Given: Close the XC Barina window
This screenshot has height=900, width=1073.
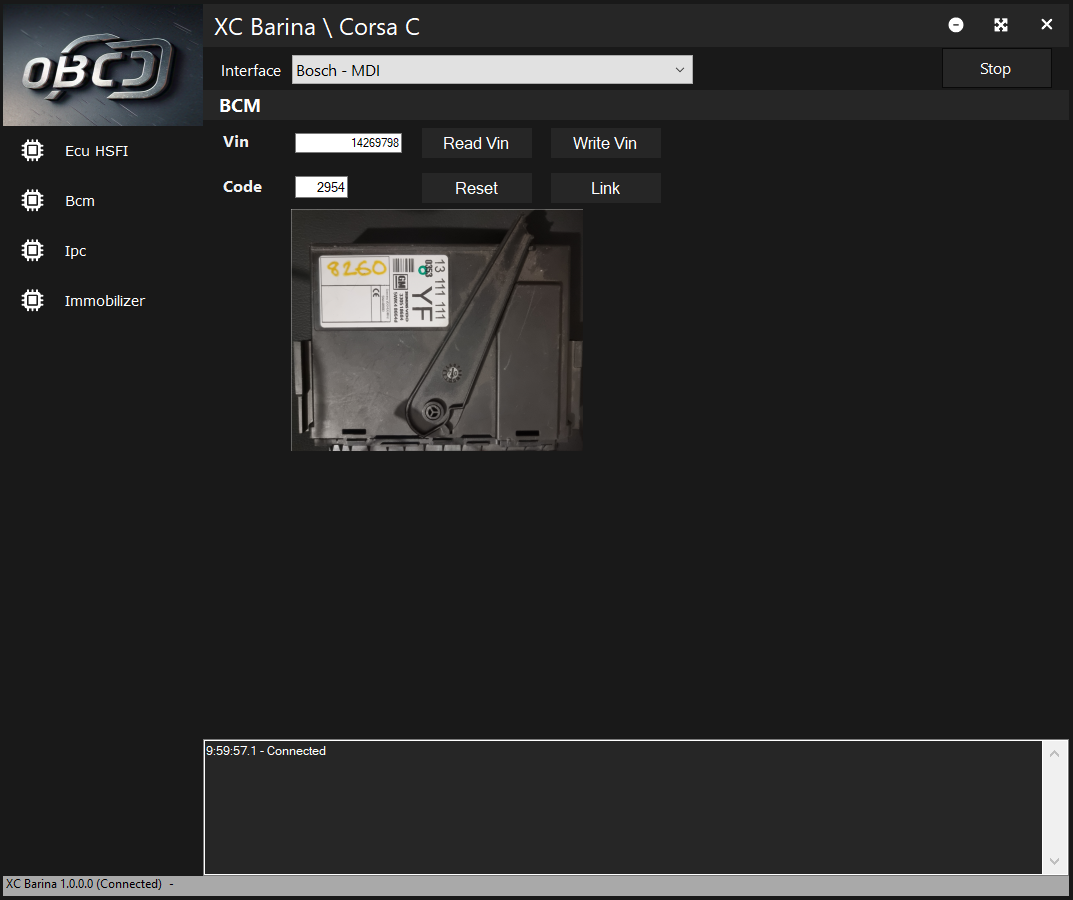Looking at the screenshot, I should (x=1047, y=25).
